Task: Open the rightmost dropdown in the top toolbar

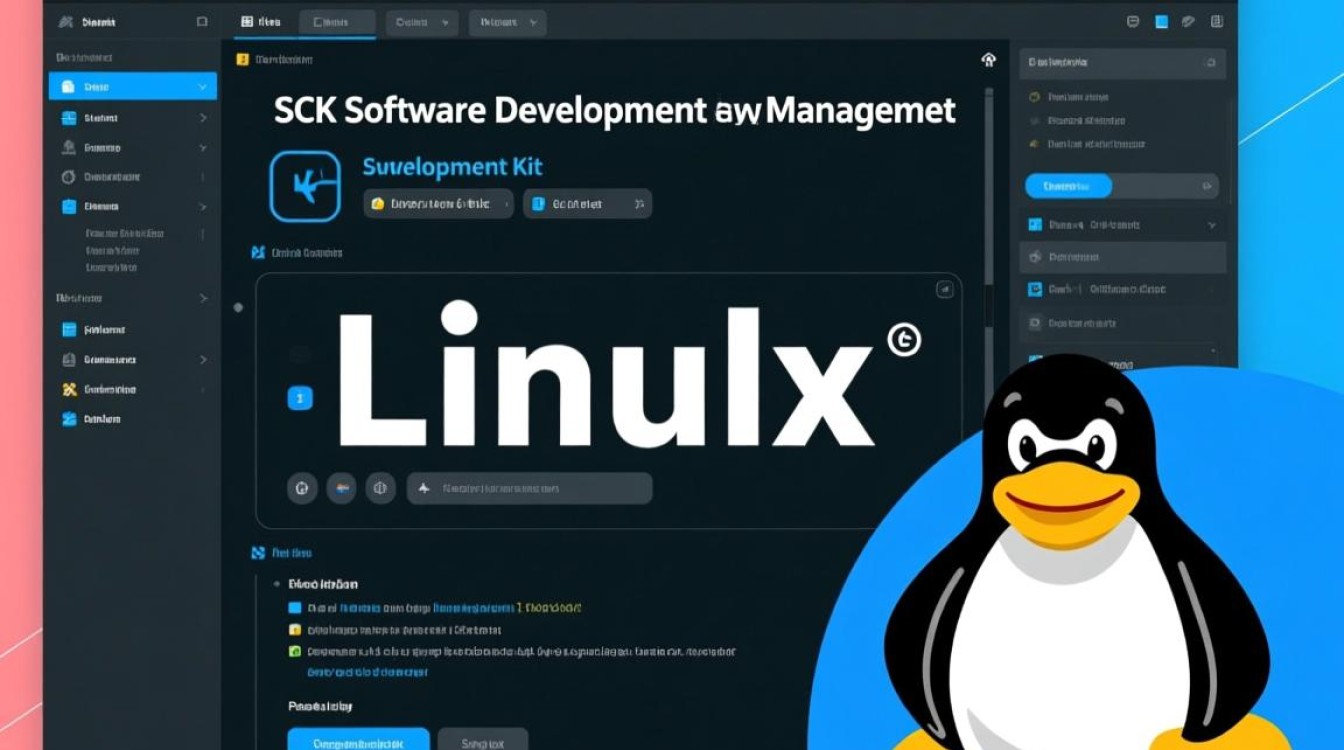Action: [507, 22]
